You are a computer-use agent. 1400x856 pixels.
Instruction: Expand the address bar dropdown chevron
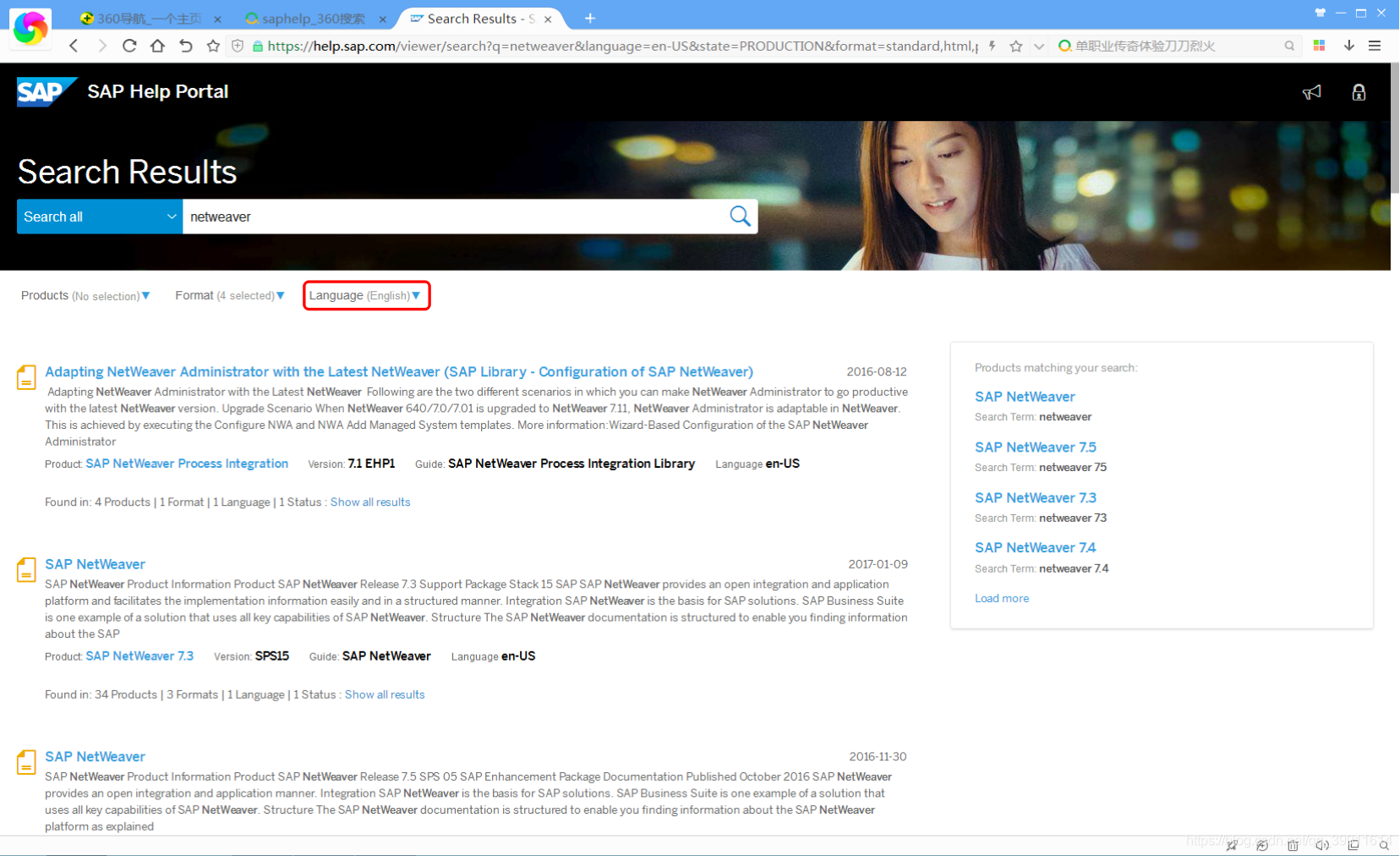click(x=1039, y=46)
